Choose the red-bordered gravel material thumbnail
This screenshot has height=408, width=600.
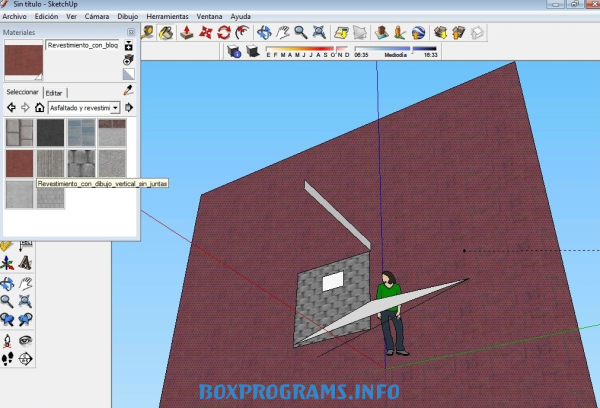112,132
